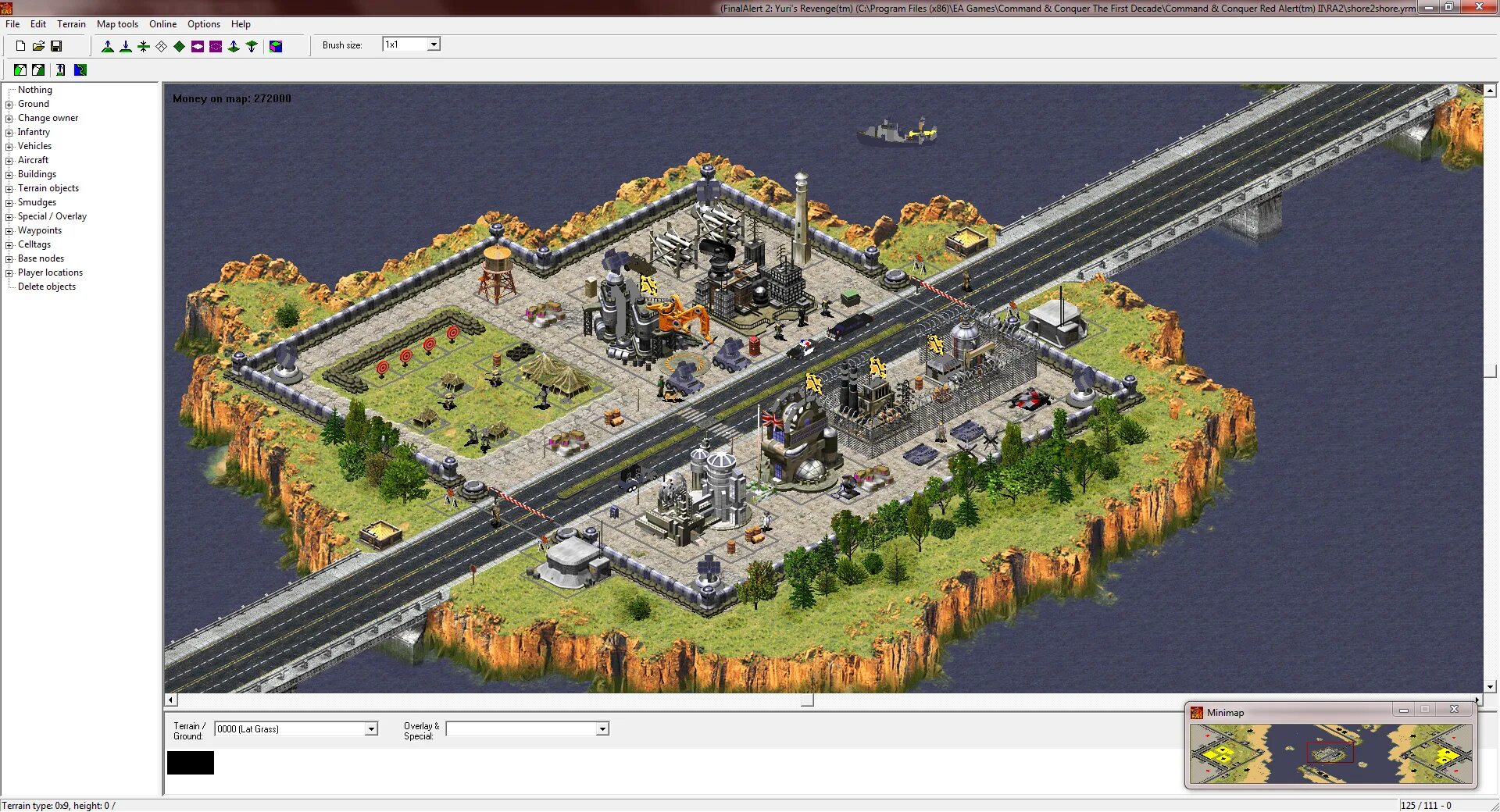This screenshot has height=812, width=1500.
Task: Select the Celltags tree label
Action: pyautogui.click(x=34, y=244)
